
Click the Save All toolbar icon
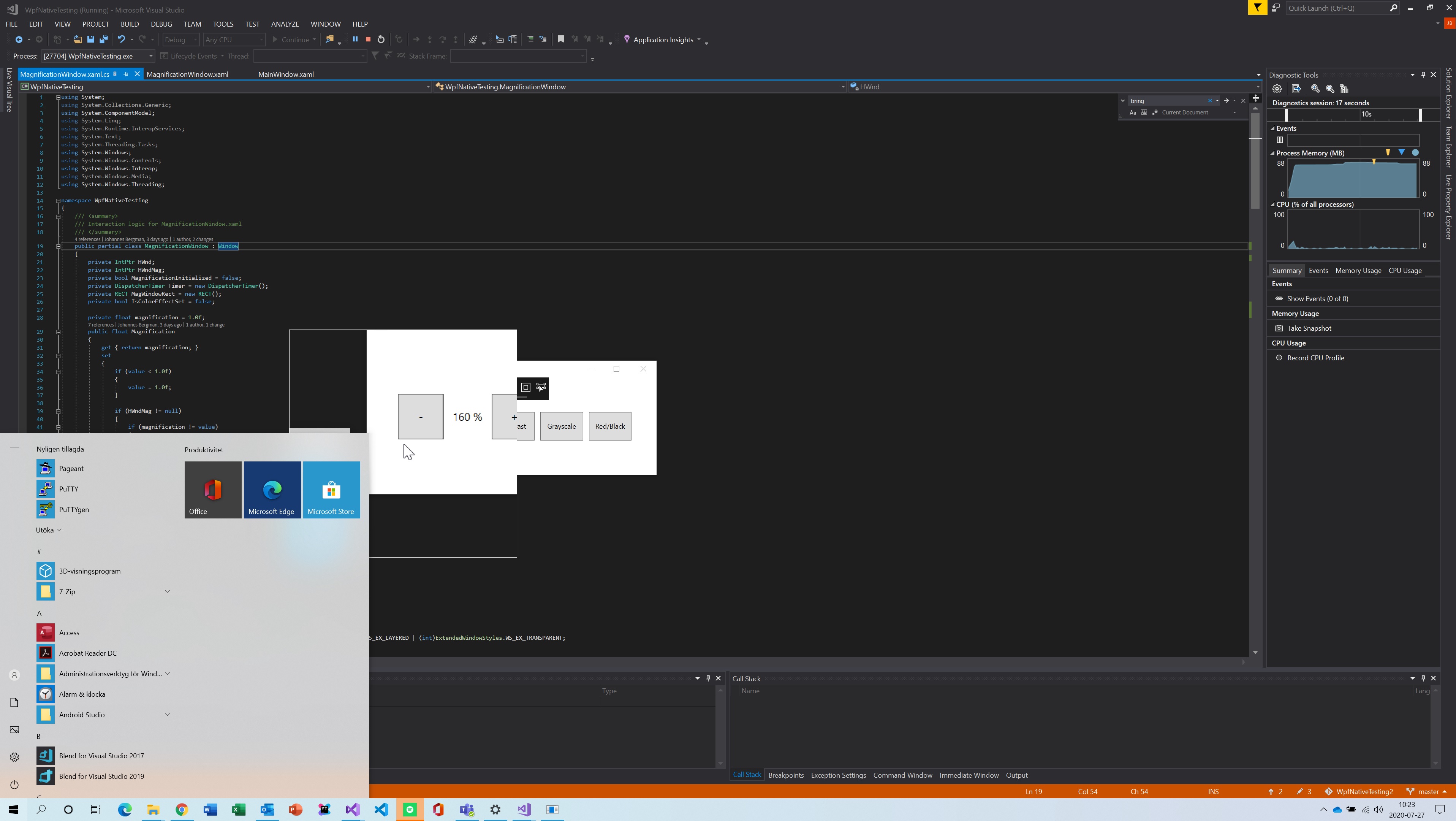tap(103, 40)
